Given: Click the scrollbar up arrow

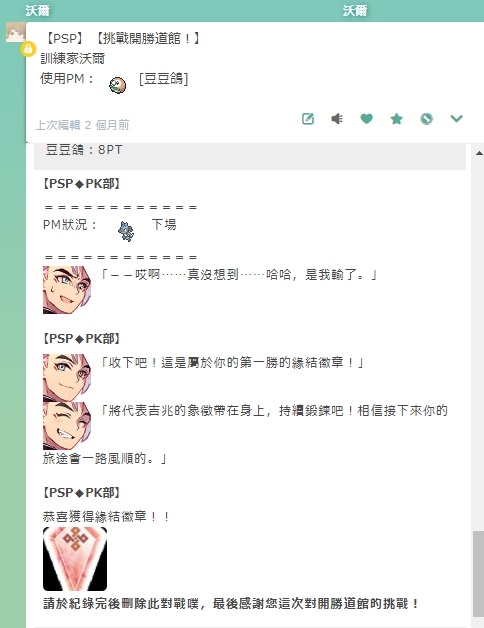Looking at the screenshot, I should click(x=479, y=153).
